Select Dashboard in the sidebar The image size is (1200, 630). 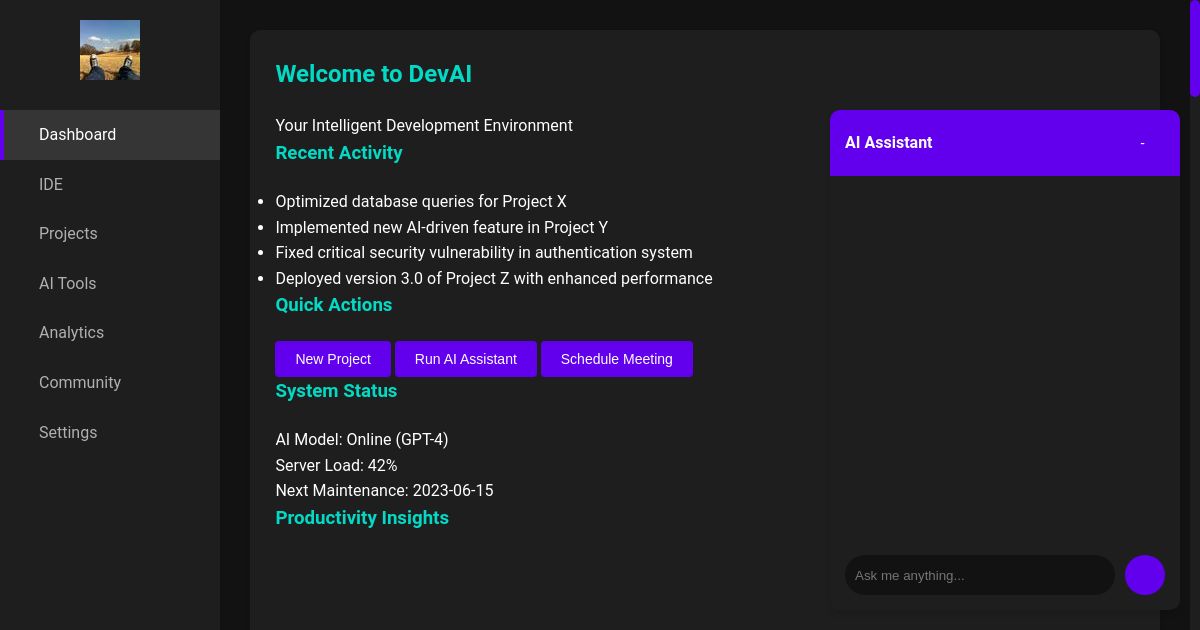click(x=77, y=134)
